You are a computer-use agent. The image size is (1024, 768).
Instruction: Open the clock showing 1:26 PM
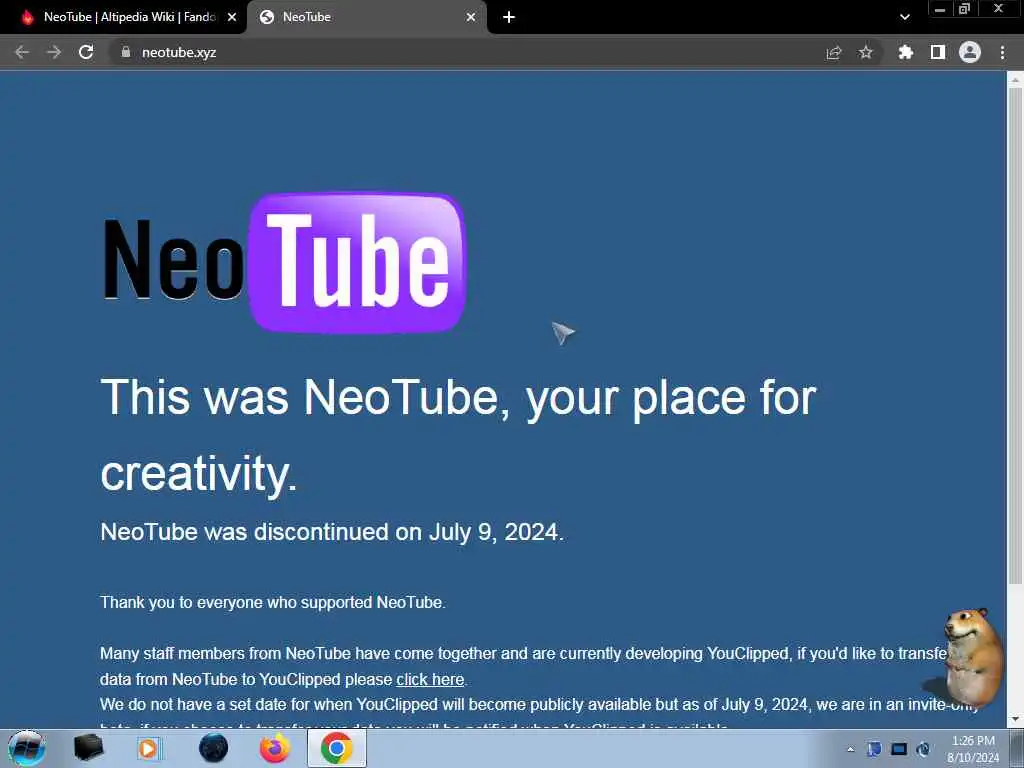973,749
